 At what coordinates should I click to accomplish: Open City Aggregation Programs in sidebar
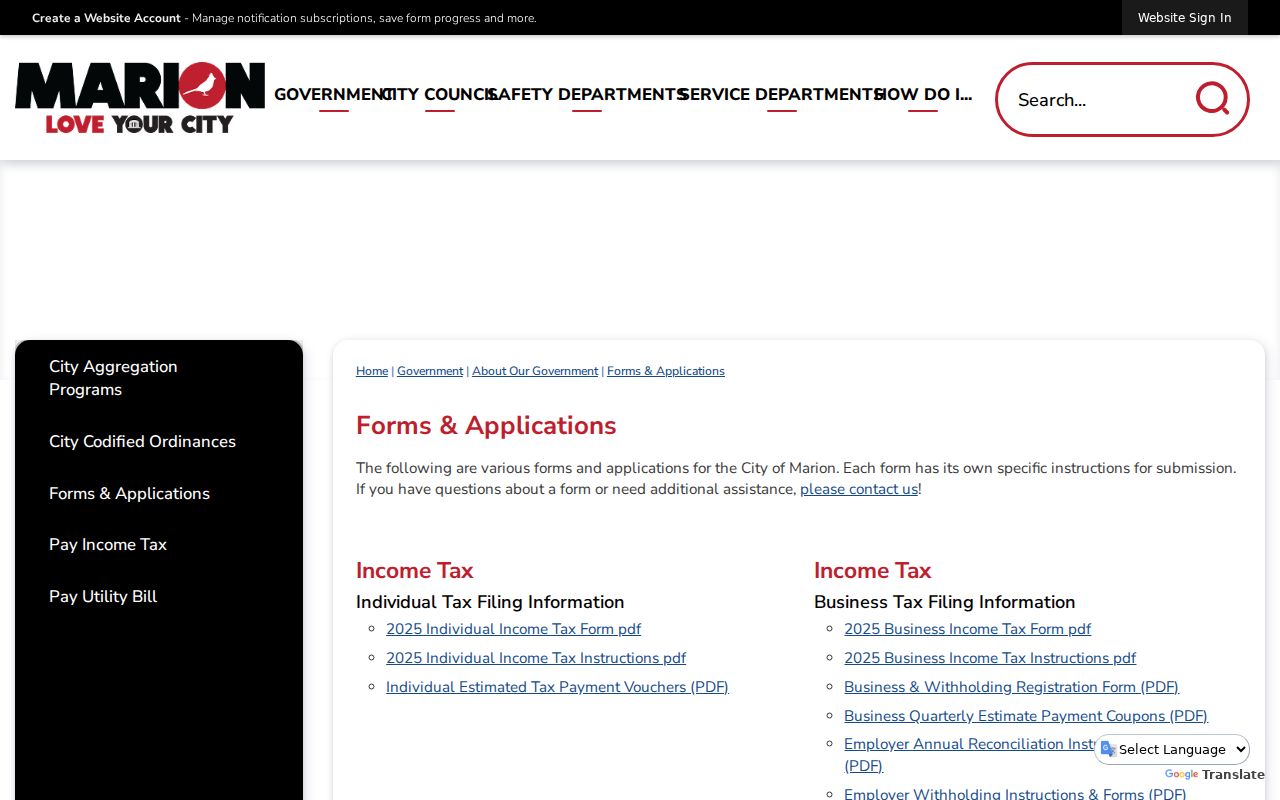click(113, 378)
